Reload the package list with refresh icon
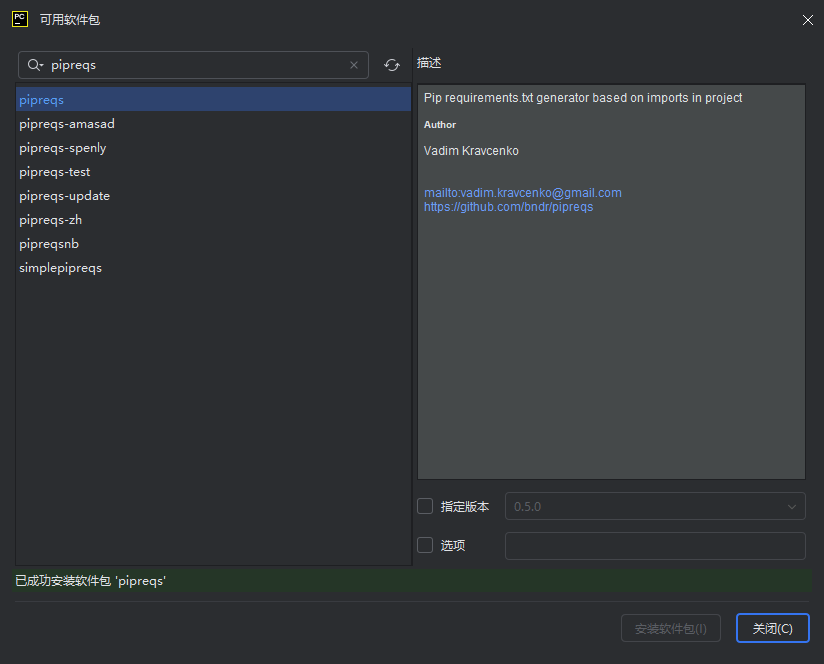Screen dimensions: 824x664 (392, 65)
